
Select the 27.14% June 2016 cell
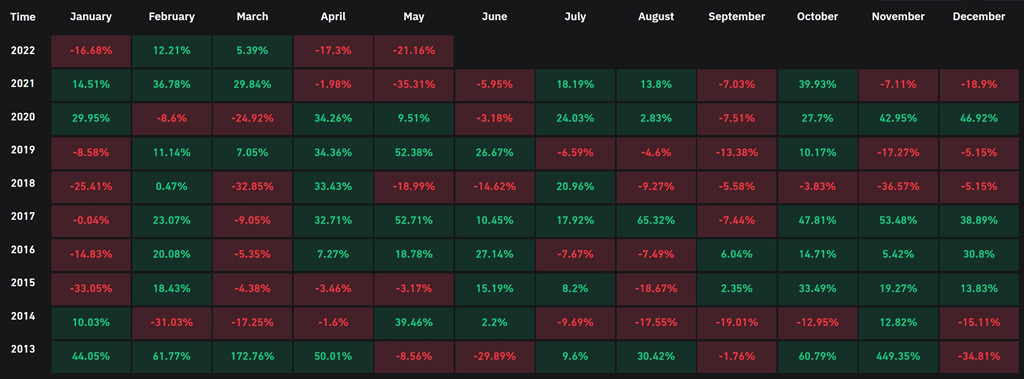(494, 254)
